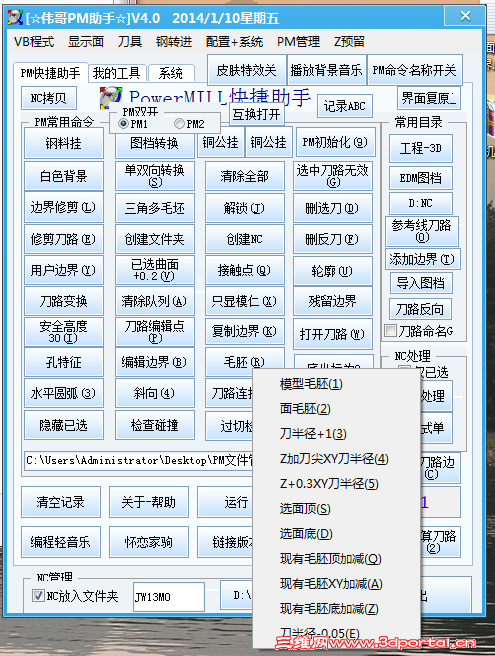
Task: Choose 模型毛胚(1) from the popup menu
Action: pyautogui.click(x=336, y=384)
